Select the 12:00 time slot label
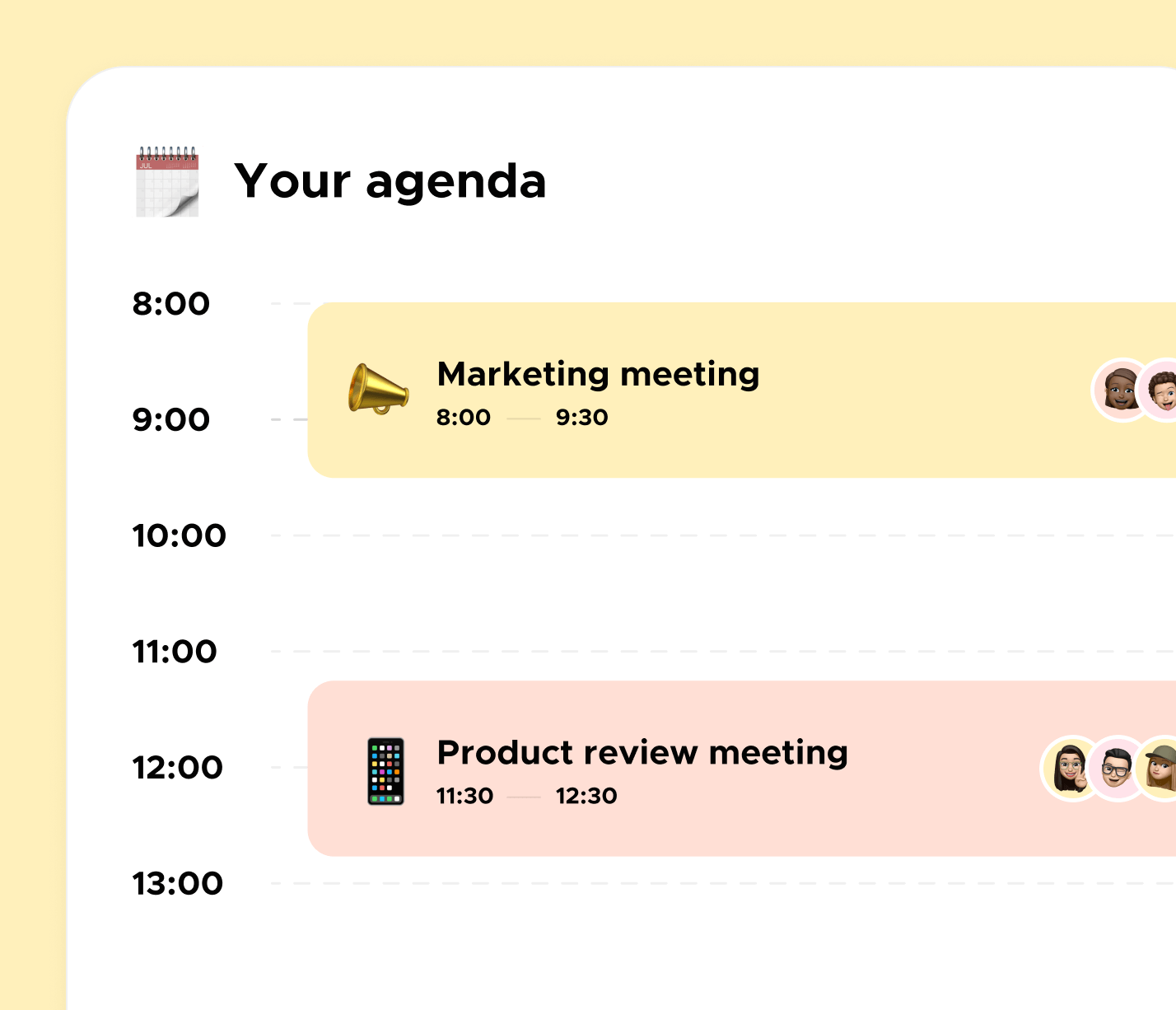 (x=177, y=768)
